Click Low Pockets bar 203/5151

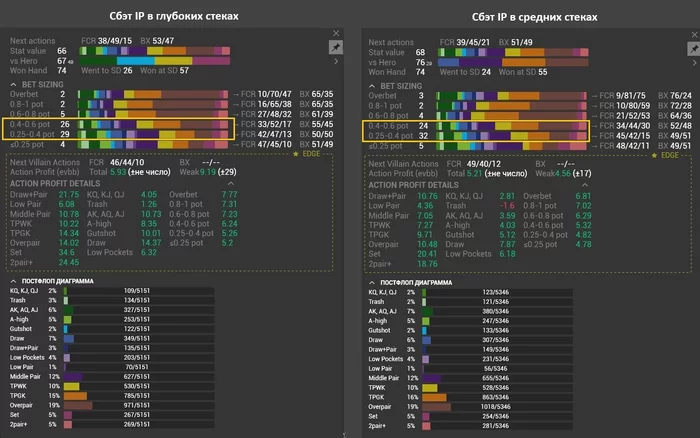(139, 358)
